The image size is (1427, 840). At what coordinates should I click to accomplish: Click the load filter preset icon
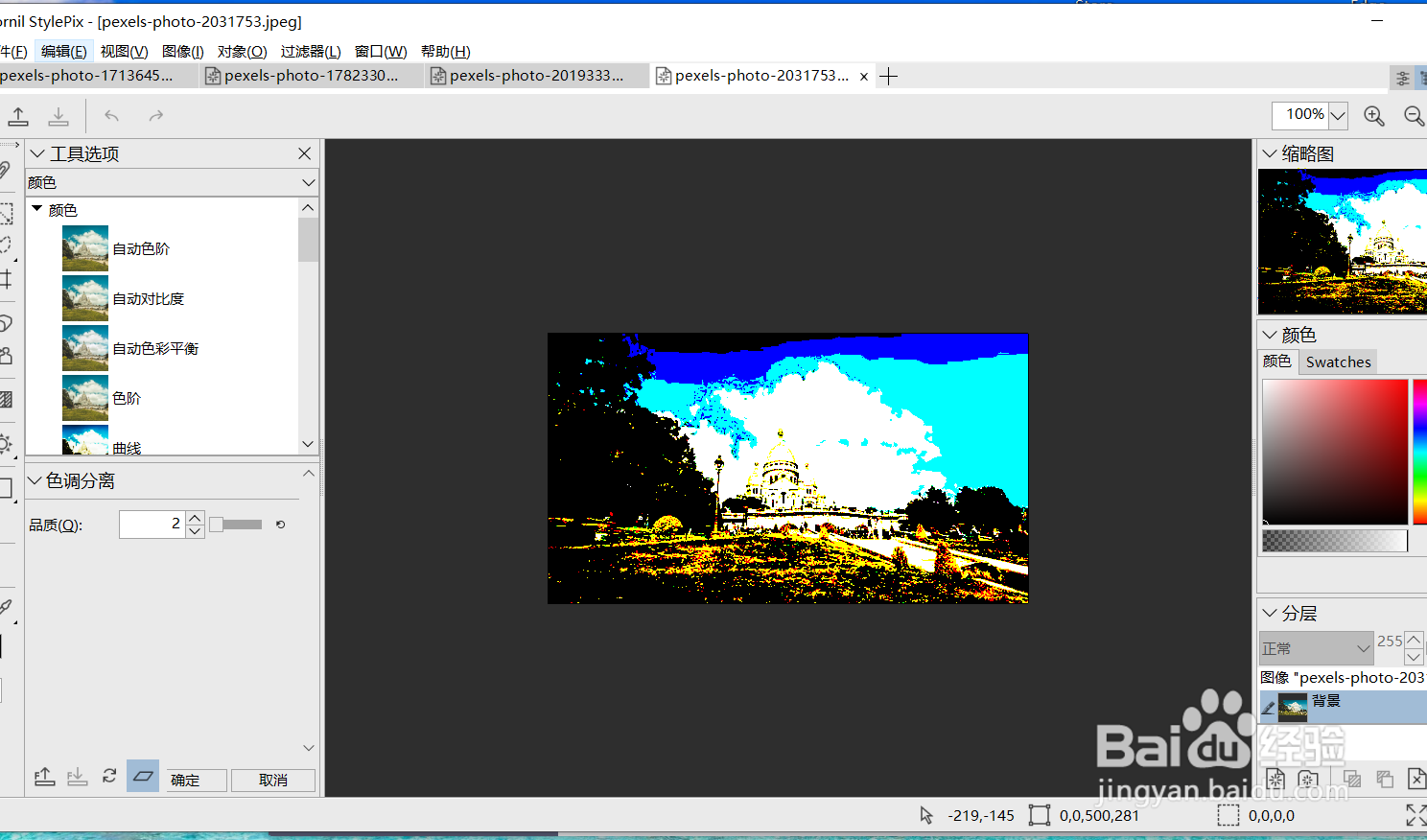pos(77,777)
